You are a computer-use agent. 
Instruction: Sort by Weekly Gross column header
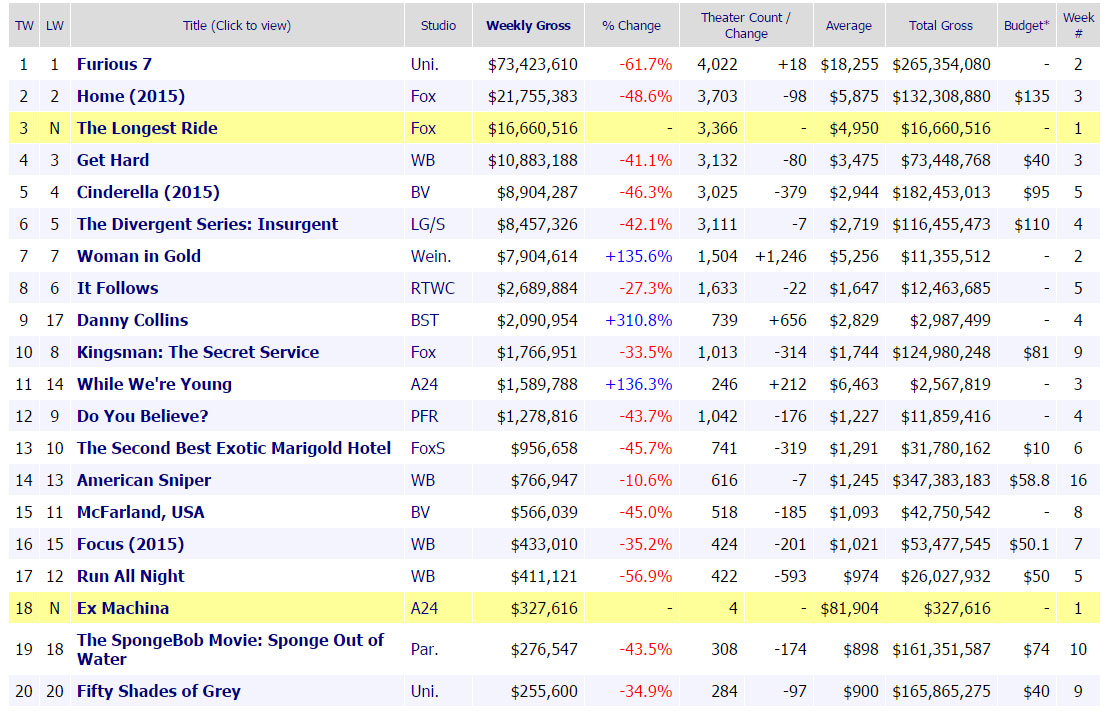click(x=528, y=26)
